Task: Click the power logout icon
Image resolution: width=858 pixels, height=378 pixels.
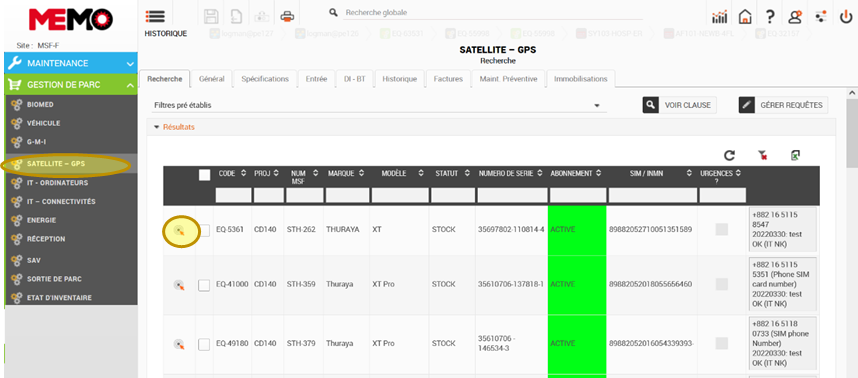Action: coord(845,17)
